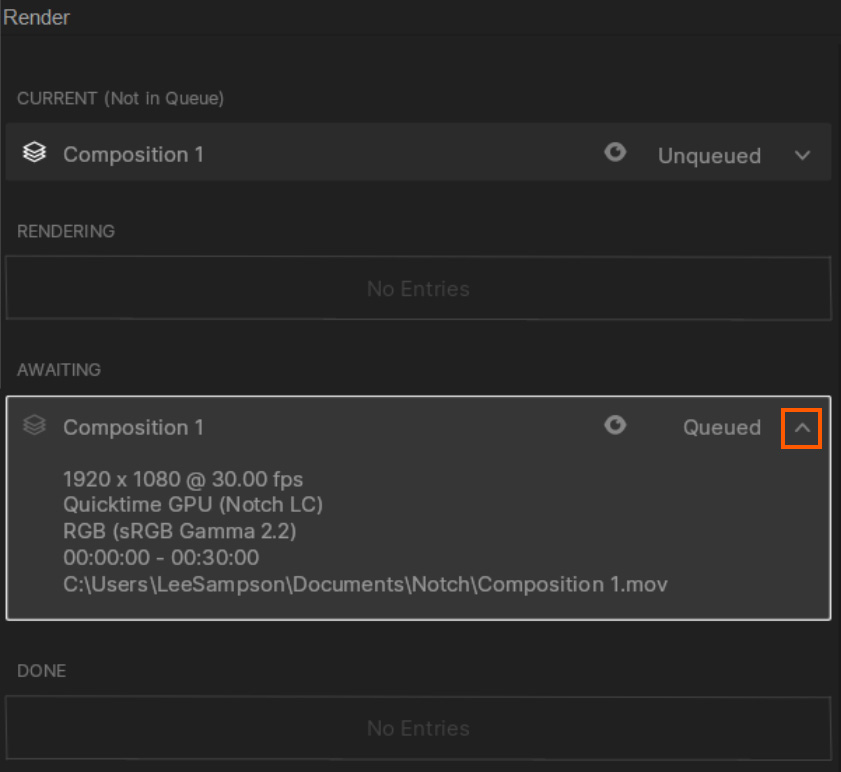Click the layers icon of queued Composition 1
Screen dimensions: 841x772
(35, 427)
